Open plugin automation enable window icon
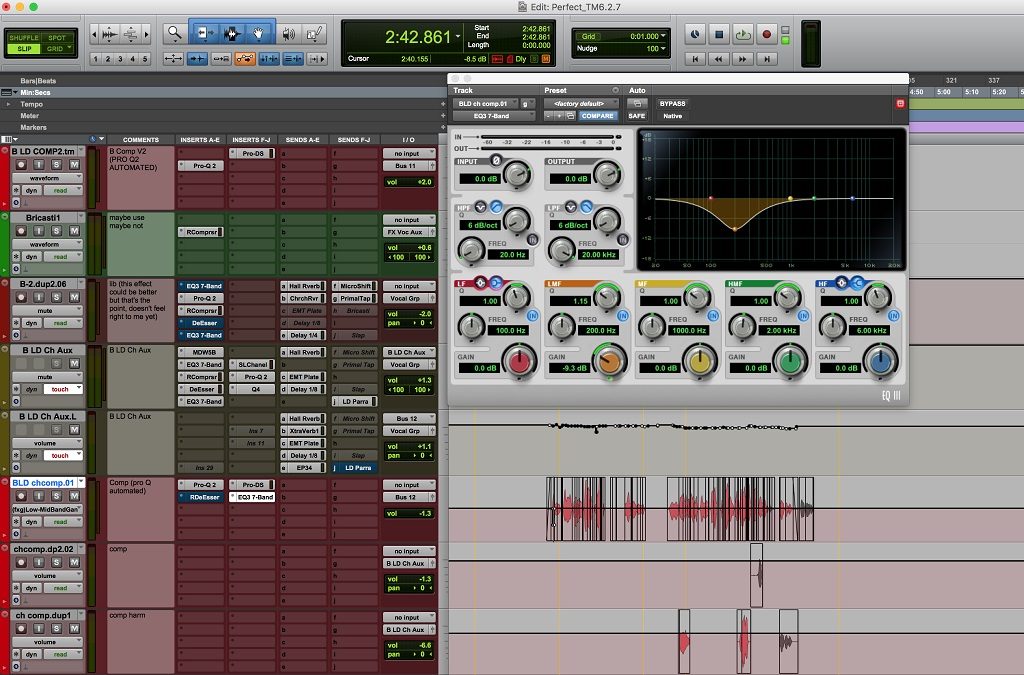 point(637,103)
